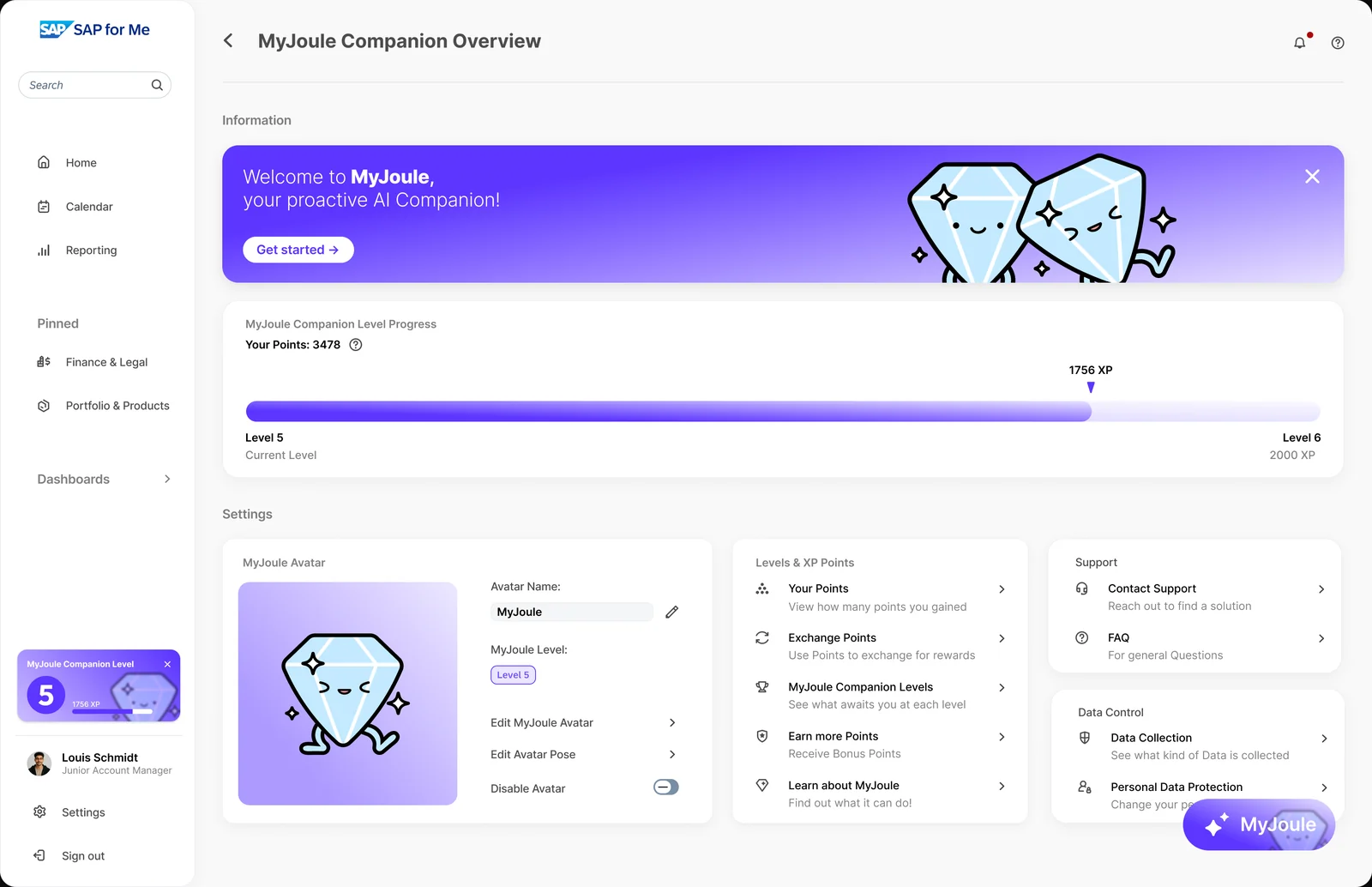Click the Avatar Name field MyJoule

tap(572, 612)
